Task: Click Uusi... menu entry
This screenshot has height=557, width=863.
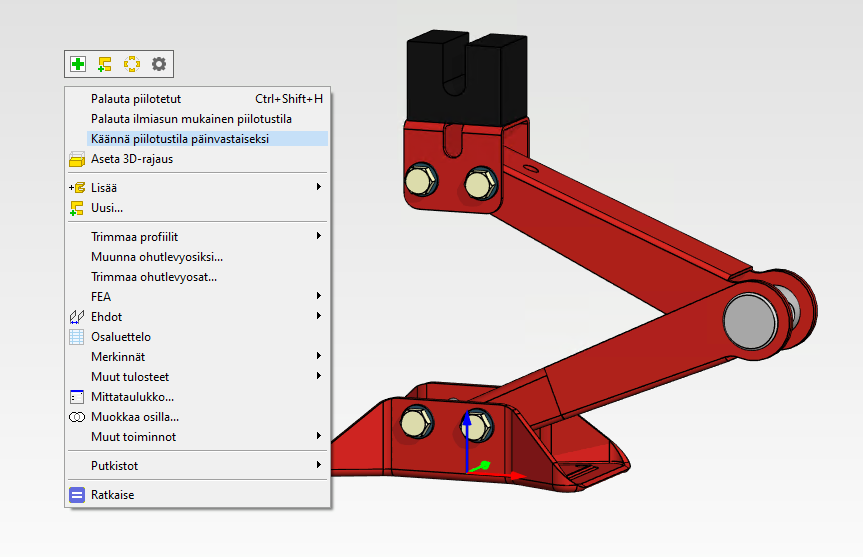Action: [107, 208]
